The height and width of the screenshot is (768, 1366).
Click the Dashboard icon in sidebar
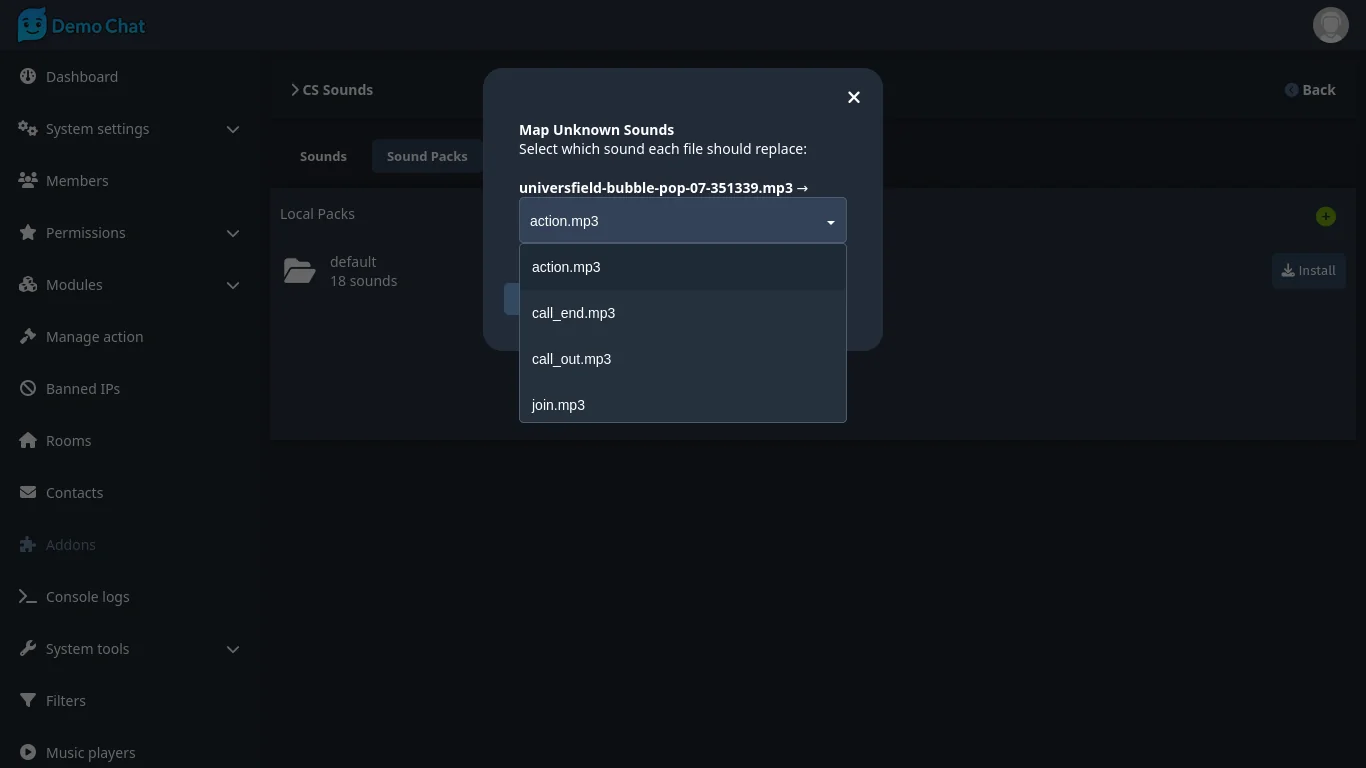28,77
